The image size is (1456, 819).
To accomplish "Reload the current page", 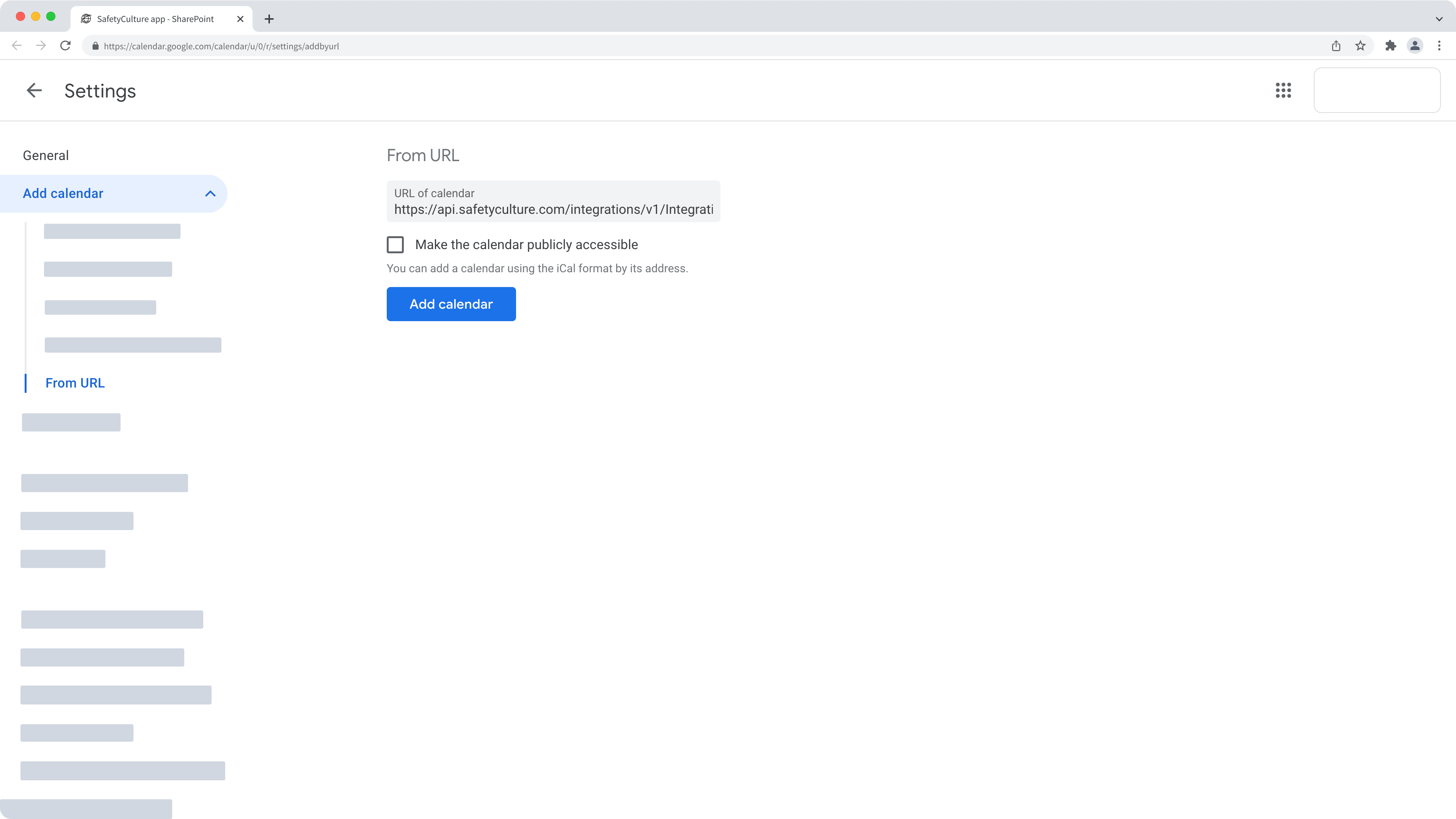I will coord(65,46).
